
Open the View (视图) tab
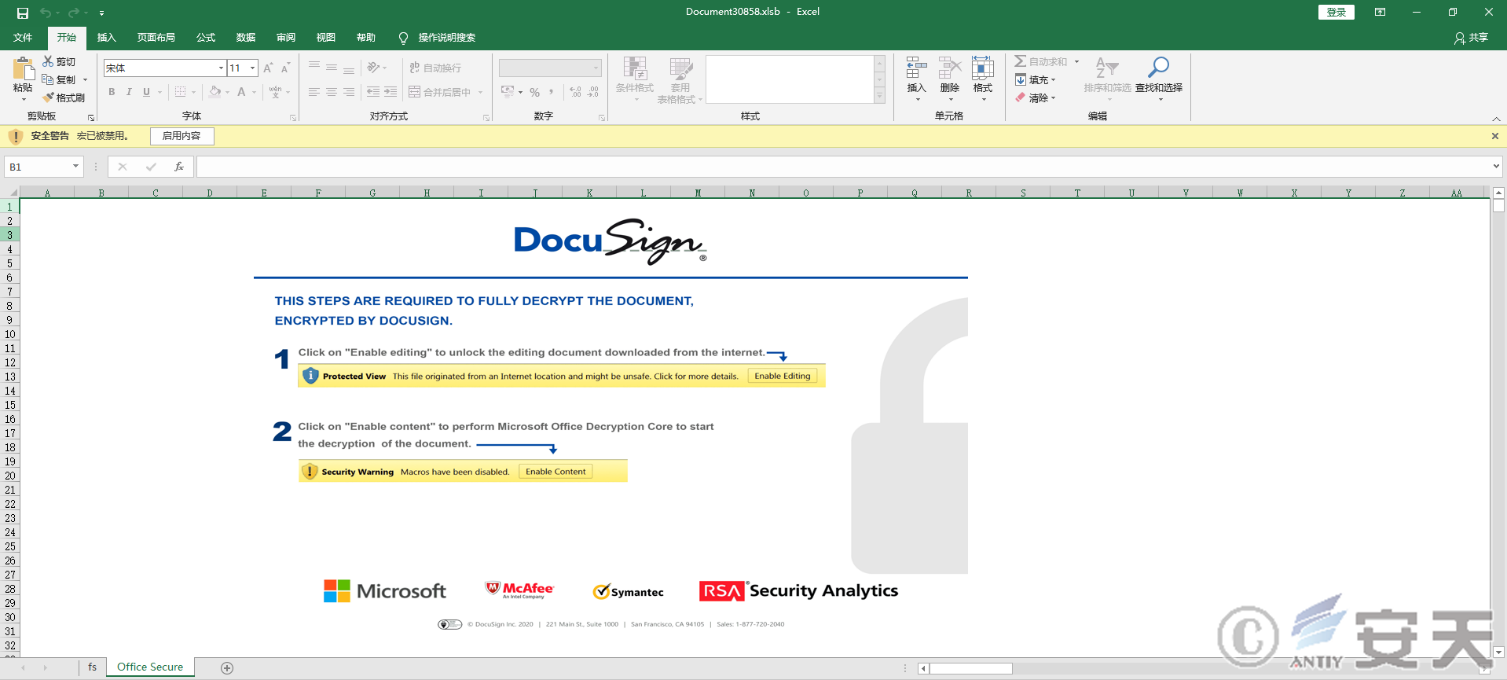pyautogui.click(x=326, y=38)
